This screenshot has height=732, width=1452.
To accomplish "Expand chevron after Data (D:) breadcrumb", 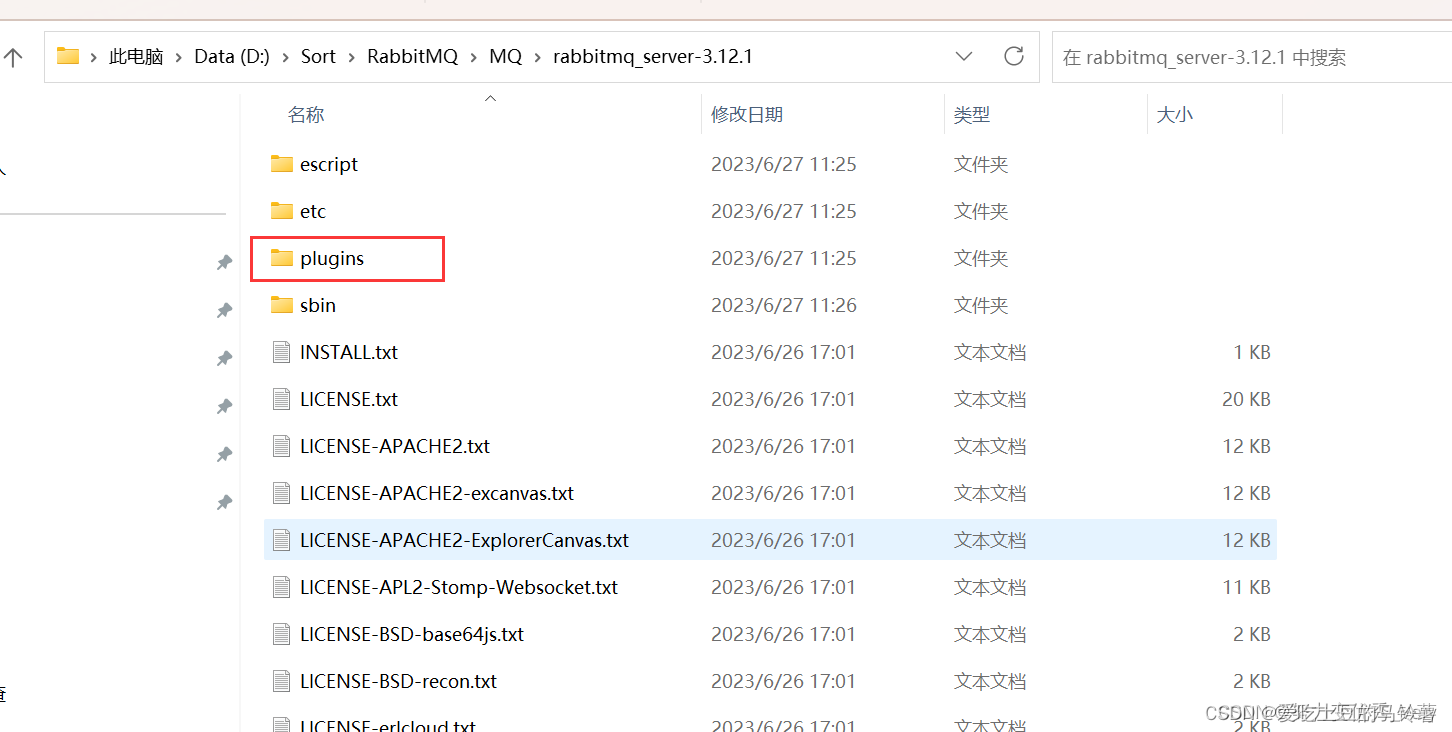I will (x=285, y=57).
